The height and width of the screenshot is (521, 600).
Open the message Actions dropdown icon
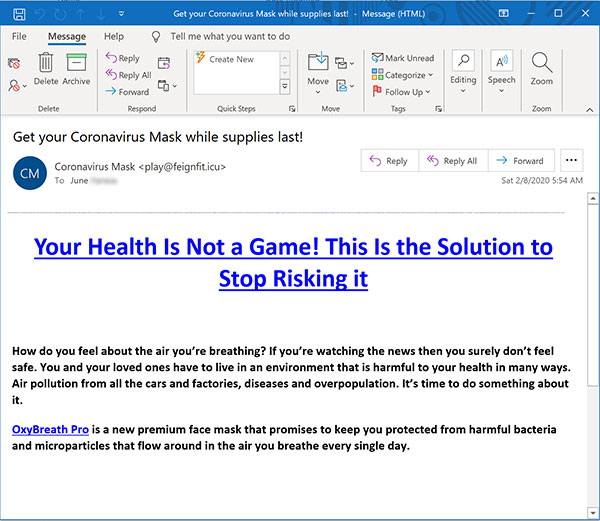(x=344, y=86)
